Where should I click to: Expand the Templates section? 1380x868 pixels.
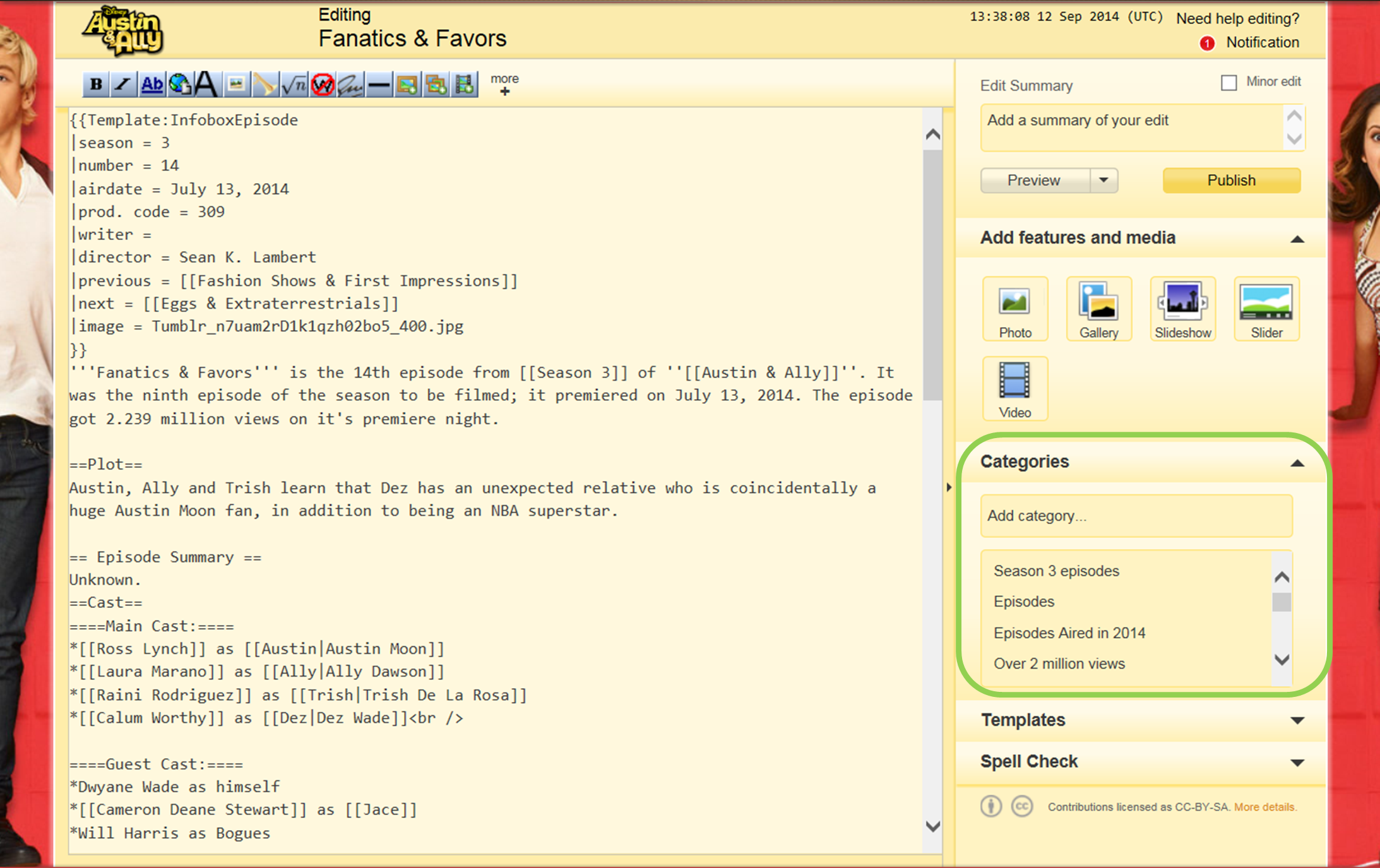1297,720
